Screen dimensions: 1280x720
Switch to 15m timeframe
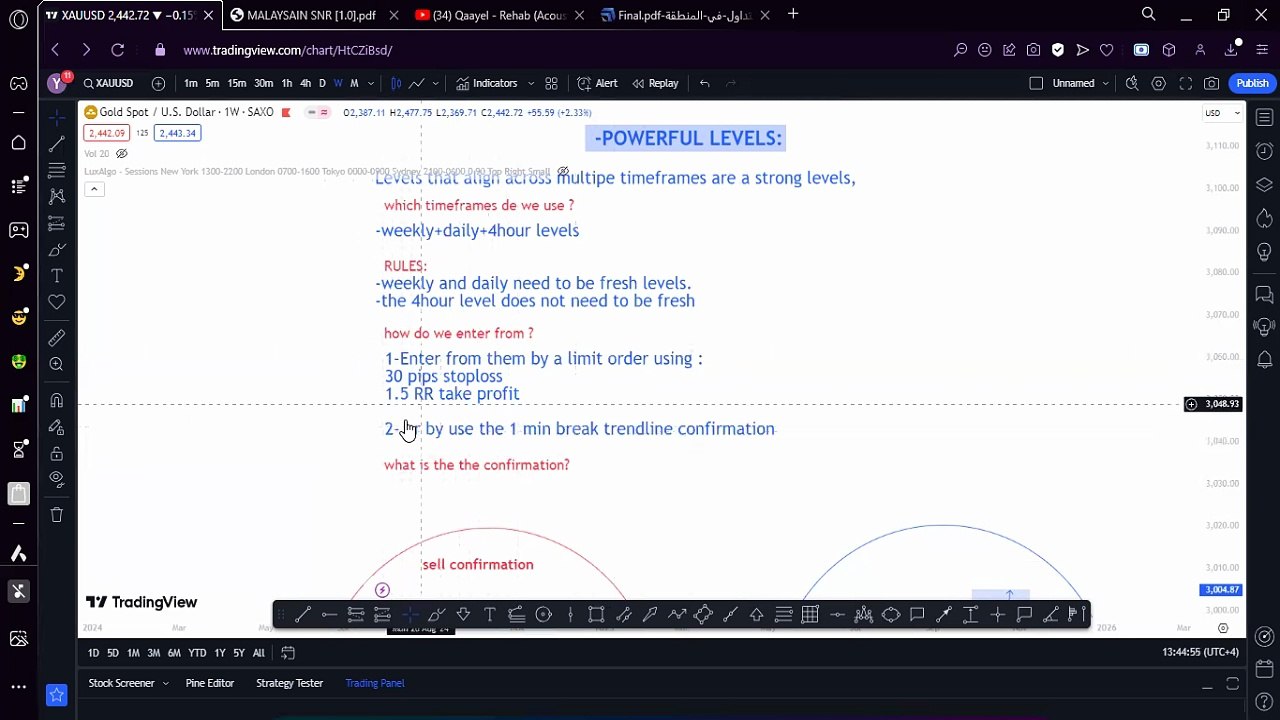click(x=236, y=83)
